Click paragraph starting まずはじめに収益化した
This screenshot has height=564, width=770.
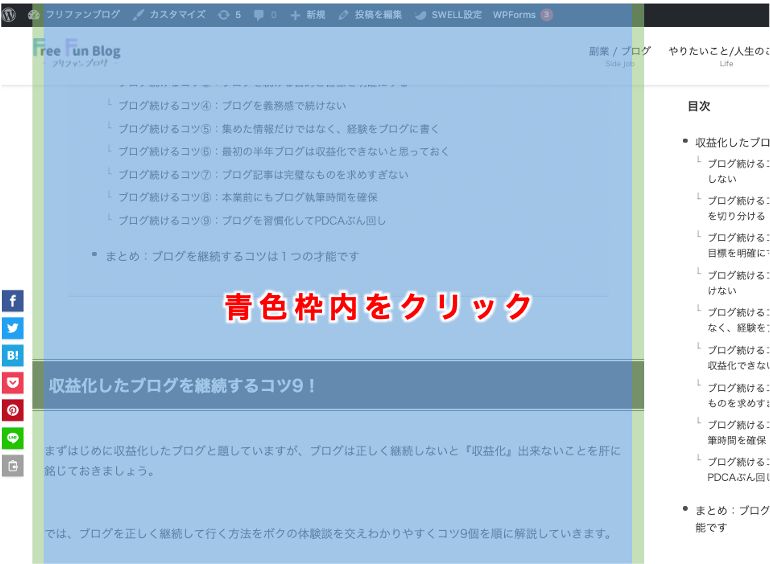point(332,460)
